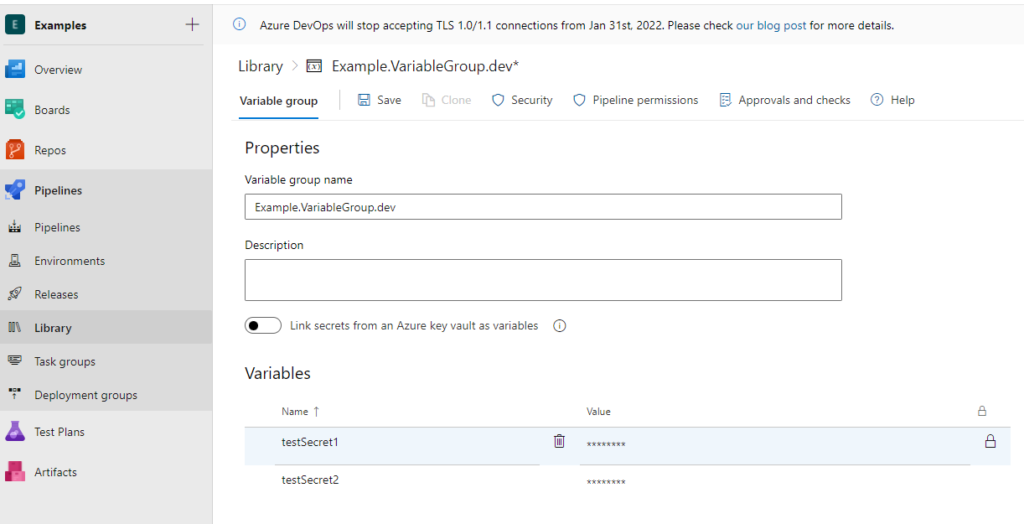Click the Artifacts icon

15,471
